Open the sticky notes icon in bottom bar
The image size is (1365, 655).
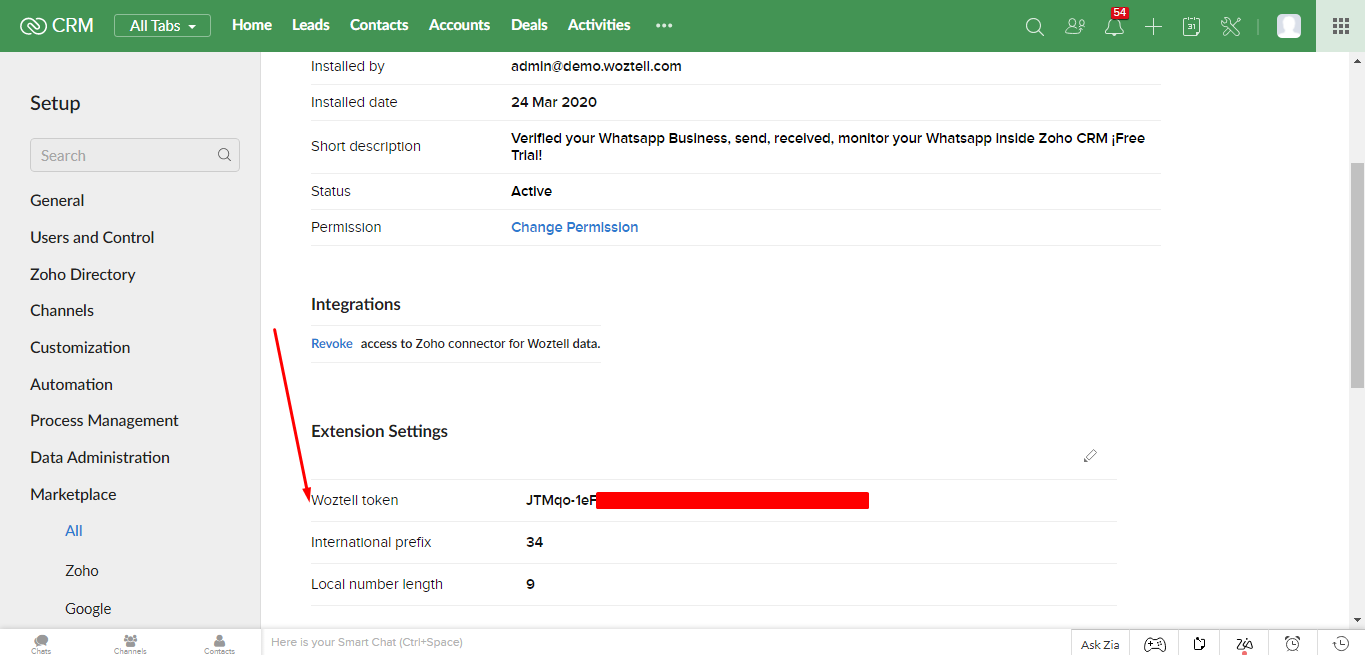[x=1199, y=644]
